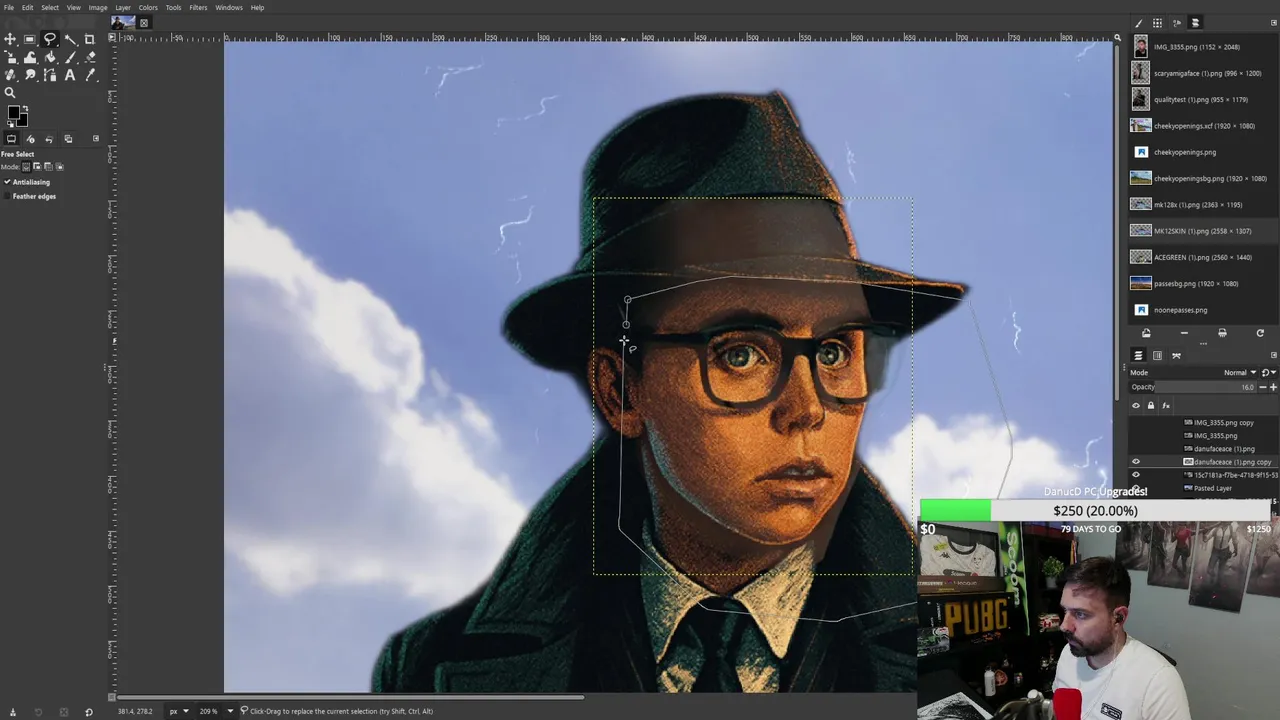Reset colors to default black and white

(9, 125)
